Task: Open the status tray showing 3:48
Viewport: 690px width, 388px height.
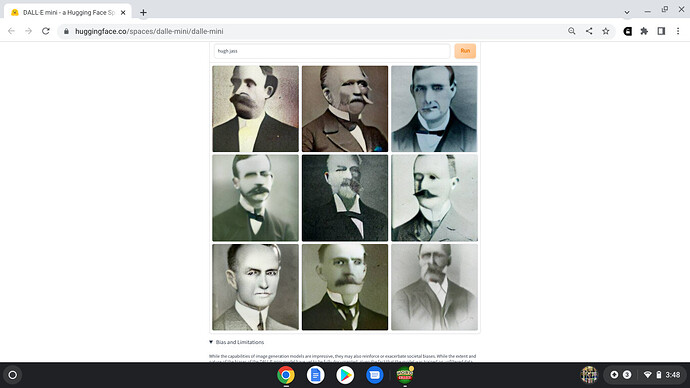Action: pos(644,375)
